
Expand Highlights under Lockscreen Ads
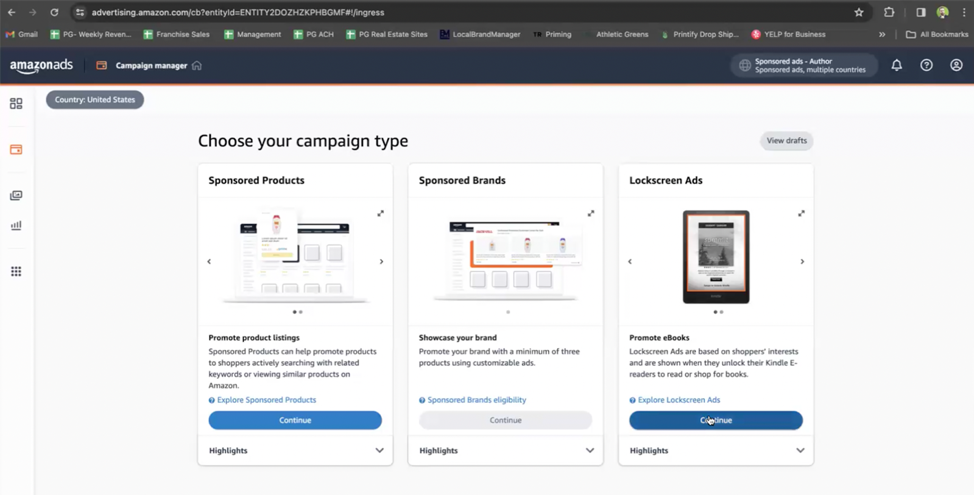point(716,450)
